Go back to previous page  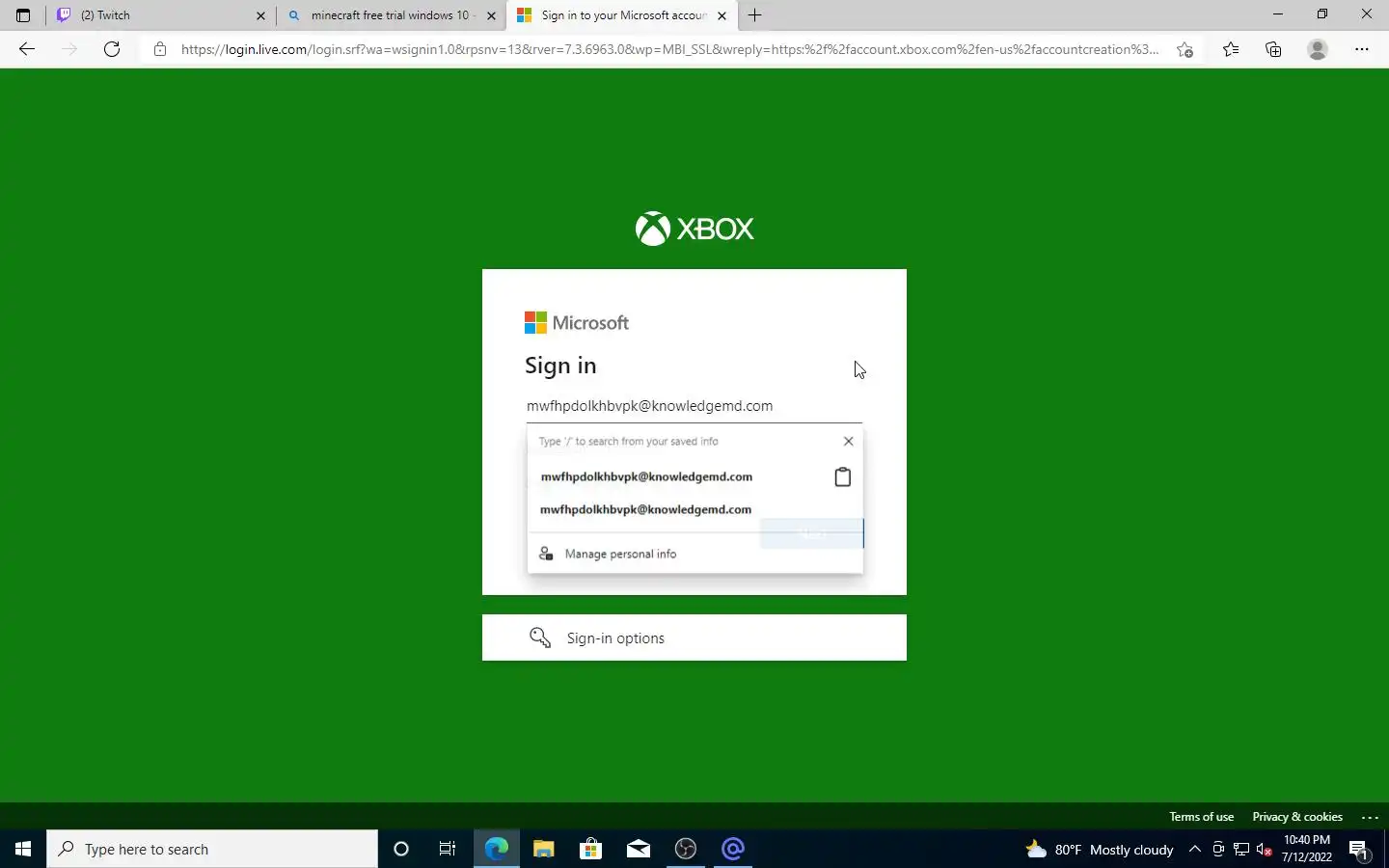coord(27,49)
